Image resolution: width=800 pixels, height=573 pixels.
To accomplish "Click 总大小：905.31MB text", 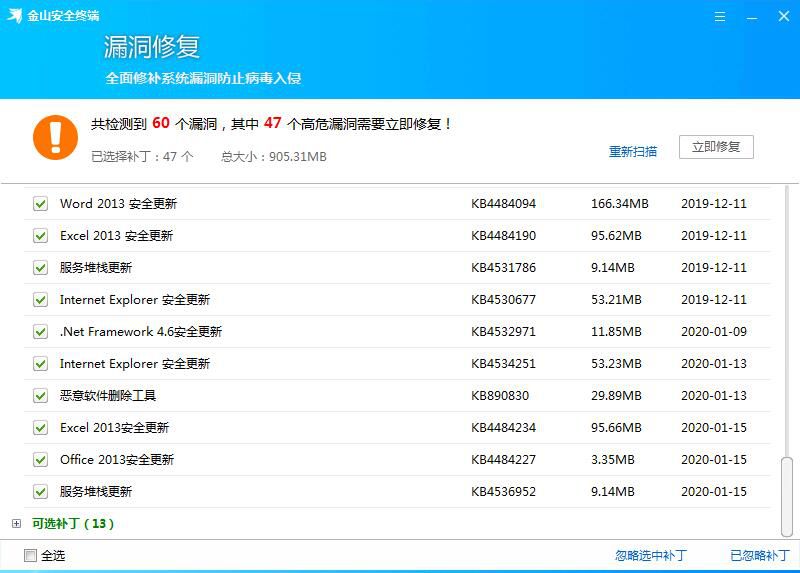I will [x=273, y=157].
